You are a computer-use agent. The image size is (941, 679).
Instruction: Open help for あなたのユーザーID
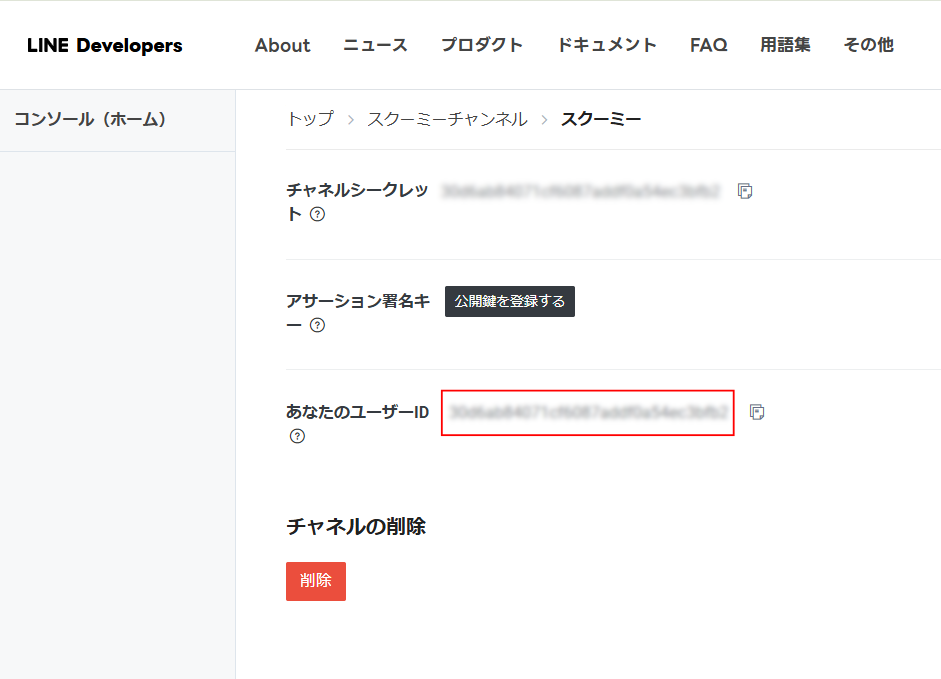(297, 436)
